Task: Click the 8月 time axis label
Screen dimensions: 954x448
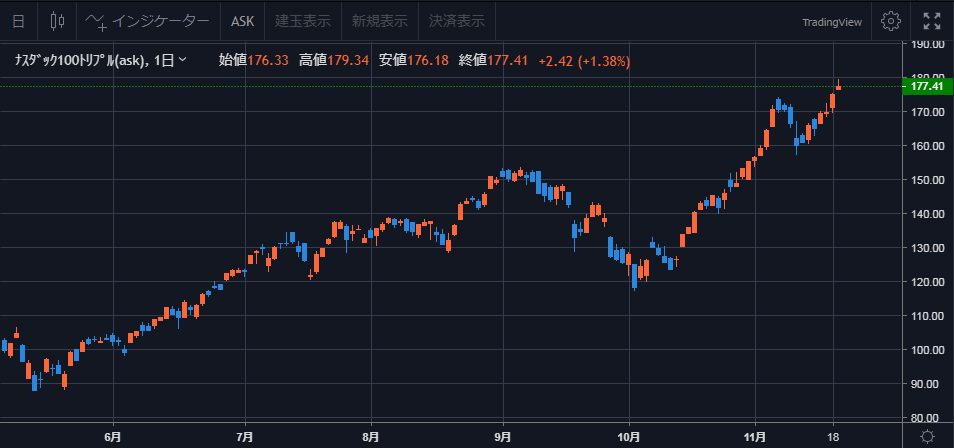Action: (371, 436)
